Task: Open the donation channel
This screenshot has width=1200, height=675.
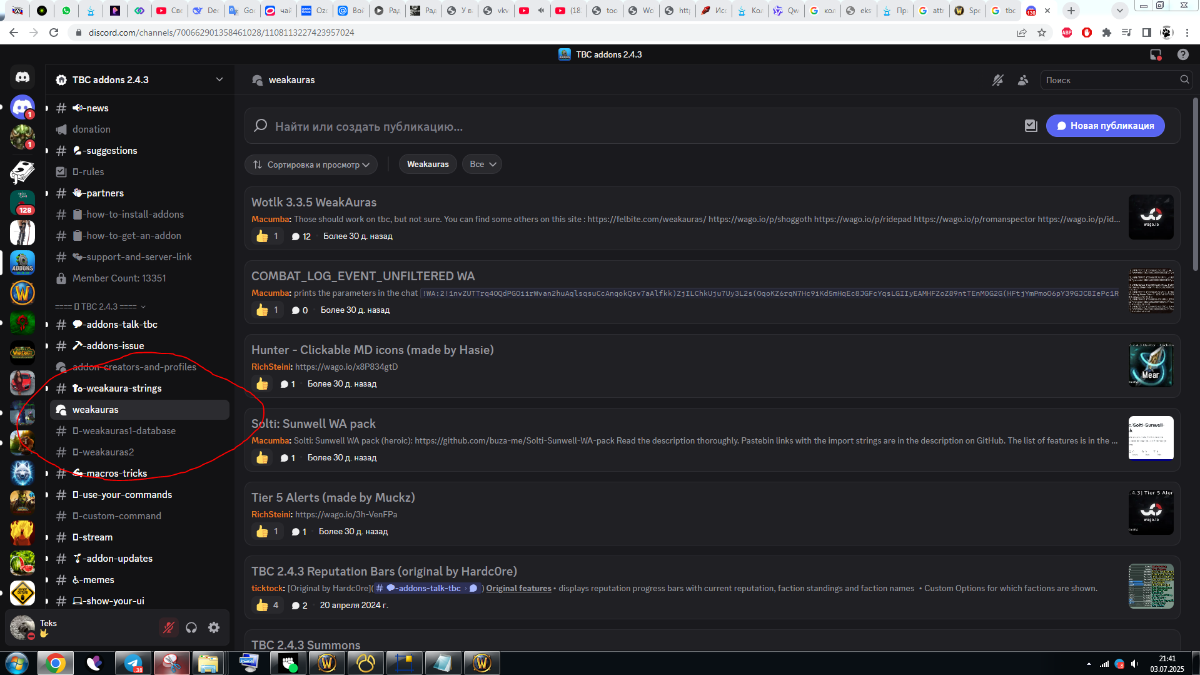Action: point(140,129)
